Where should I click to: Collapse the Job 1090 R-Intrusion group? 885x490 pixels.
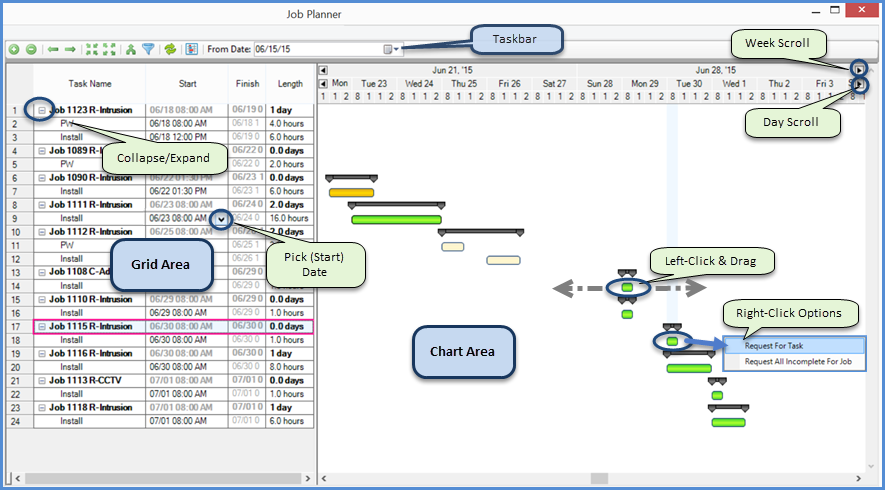click(41, 178)
